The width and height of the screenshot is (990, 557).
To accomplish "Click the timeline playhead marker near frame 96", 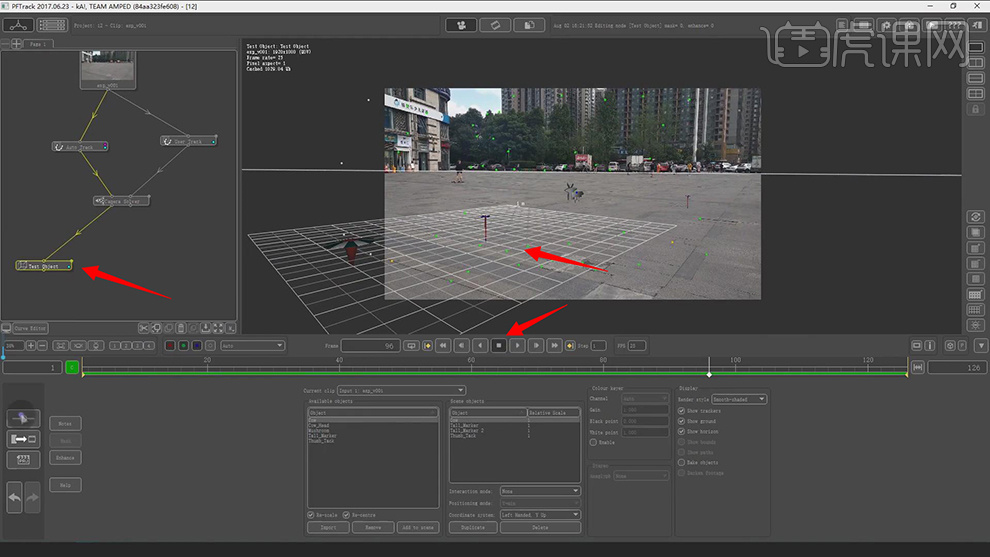I will pos(709,374).
